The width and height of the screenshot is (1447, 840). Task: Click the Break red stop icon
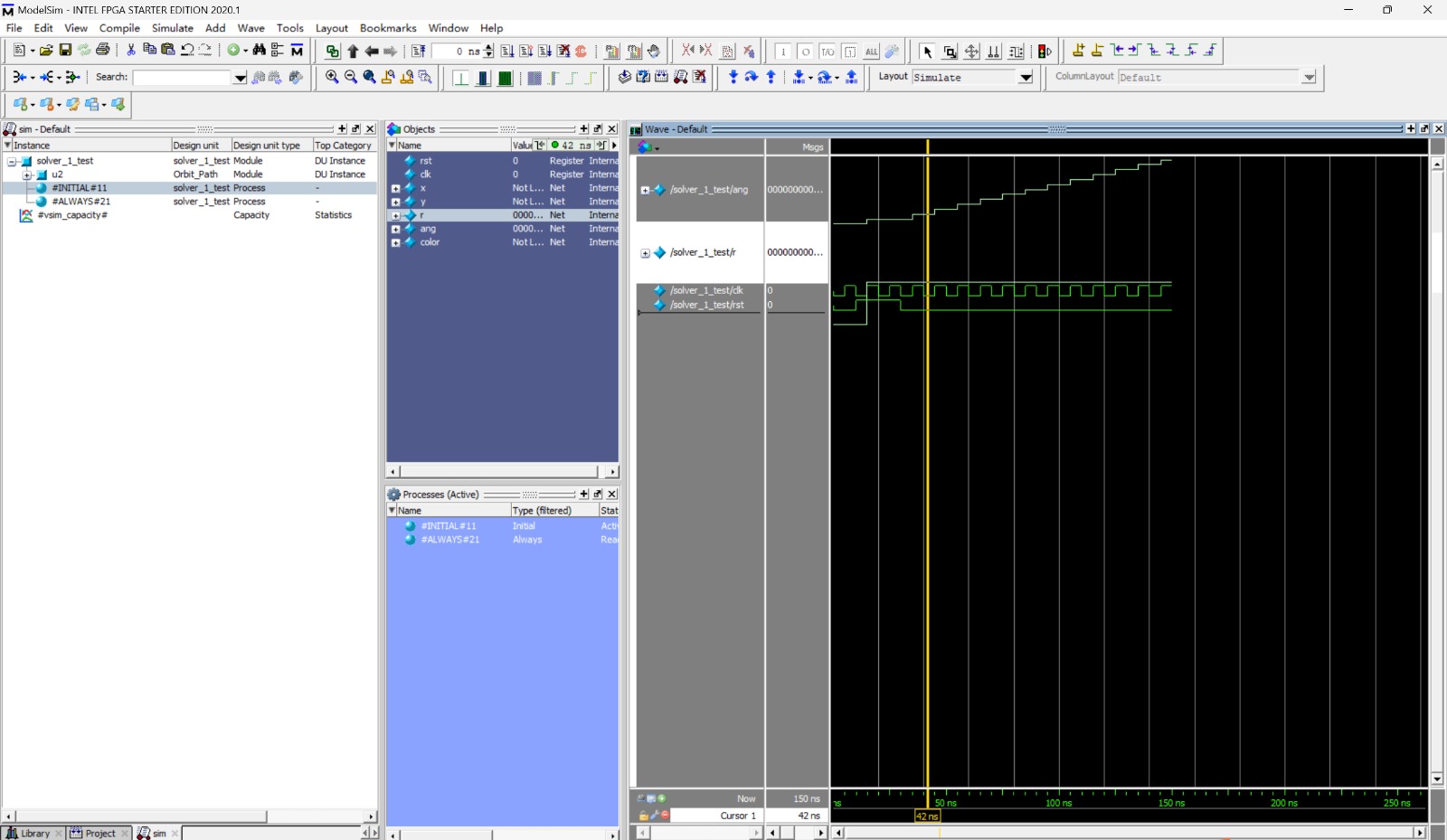[582, 52]
